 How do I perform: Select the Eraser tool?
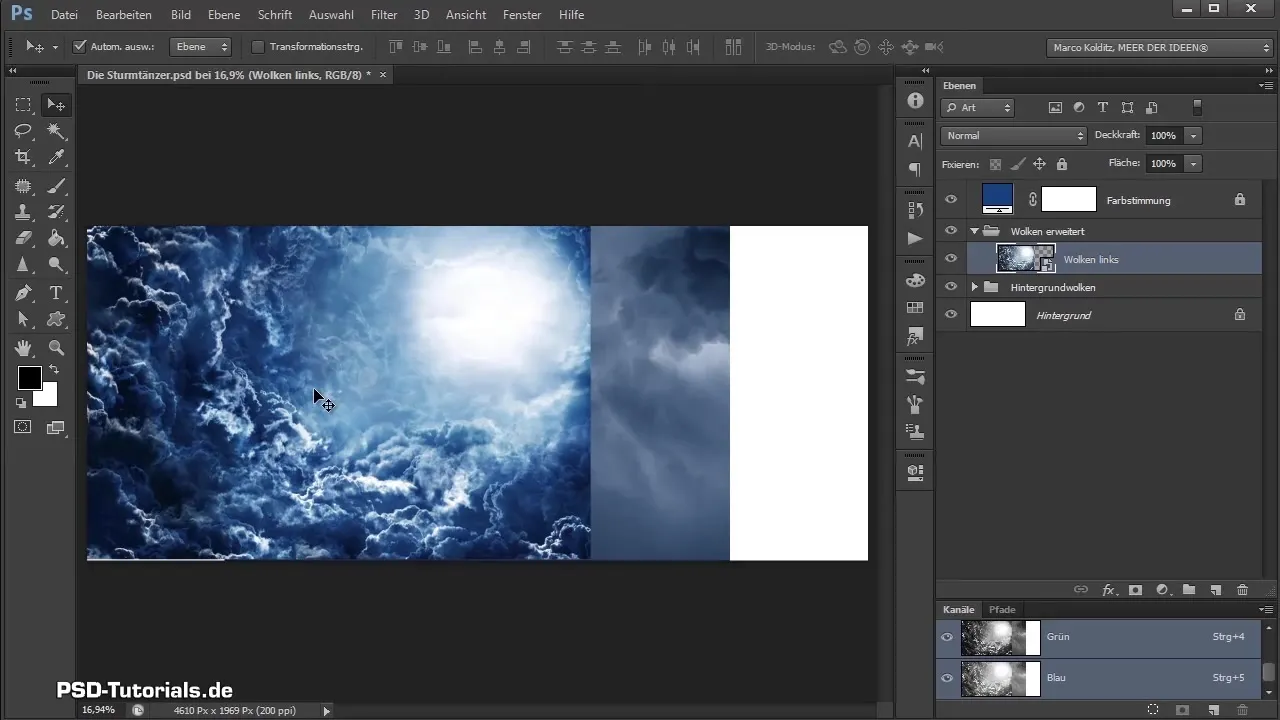pyautogui.click(x=23, y=238)
